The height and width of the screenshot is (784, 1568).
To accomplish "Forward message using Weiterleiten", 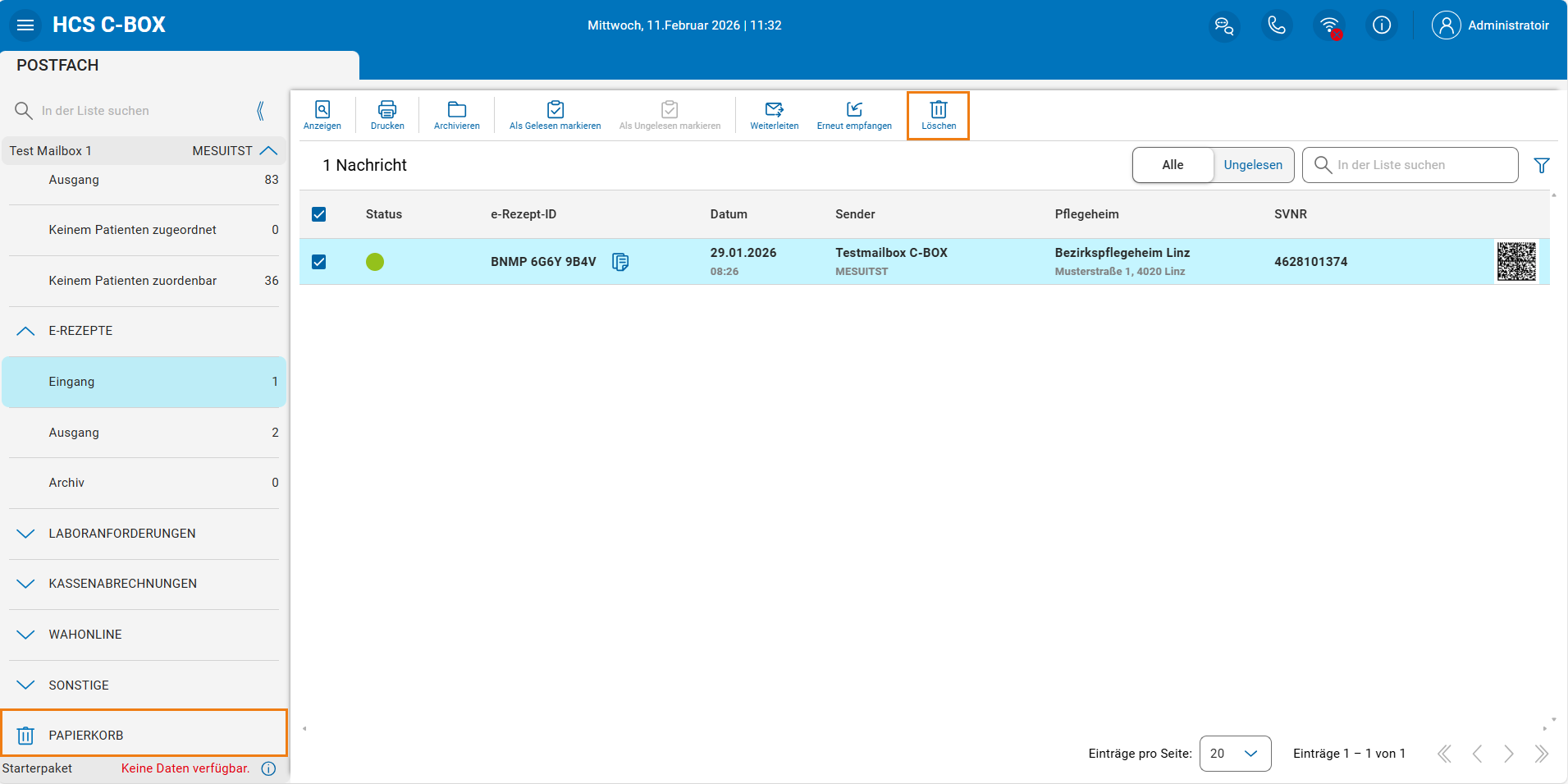I will (775, 115).
